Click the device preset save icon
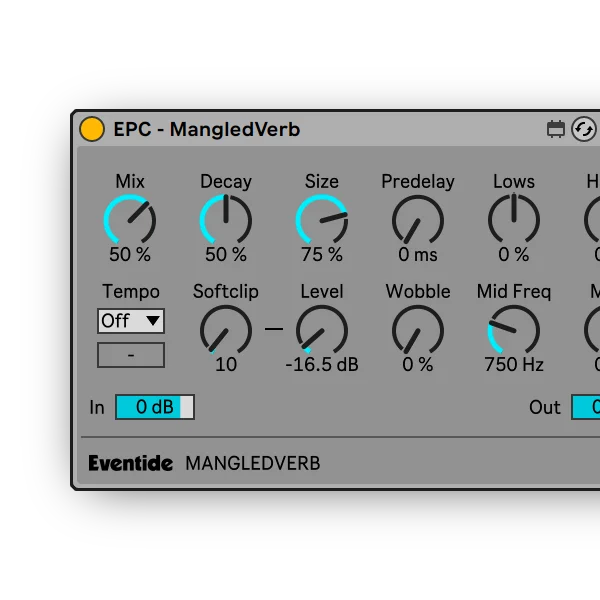 pyautogui.click(x=556, y=129)
